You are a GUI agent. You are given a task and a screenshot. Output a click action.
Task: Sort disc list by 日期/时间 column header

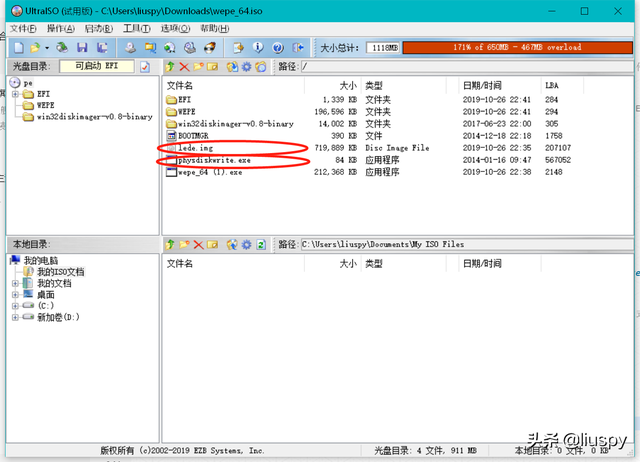click(x=482, y=86)
